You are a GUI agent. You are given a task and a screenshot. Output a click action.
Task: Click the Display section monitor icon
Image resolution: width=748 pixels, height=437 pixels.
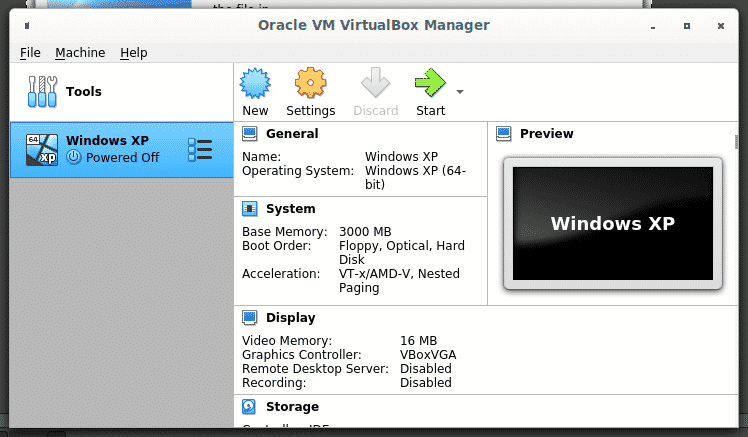coord(250,318)
